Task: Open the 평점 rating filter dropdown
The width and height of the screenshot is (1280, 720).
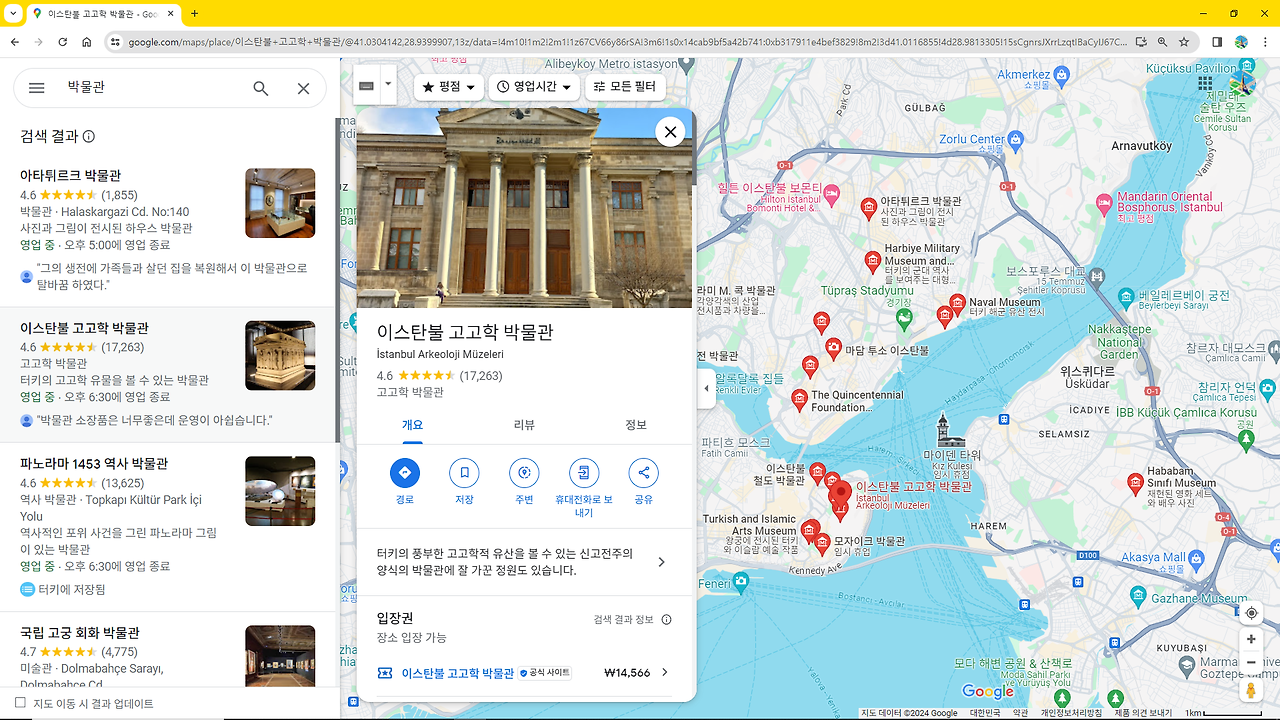Action: tap(449, 87)
